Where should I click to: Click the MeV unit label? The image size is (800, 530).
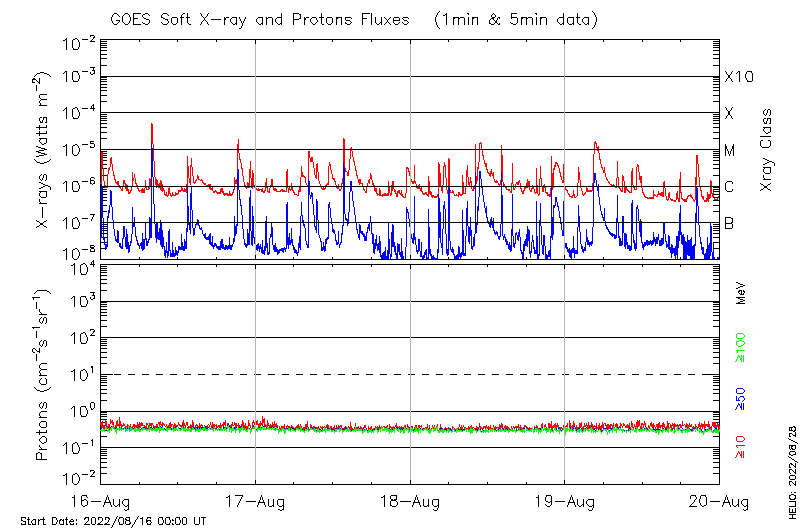click(x=741, y=293)
